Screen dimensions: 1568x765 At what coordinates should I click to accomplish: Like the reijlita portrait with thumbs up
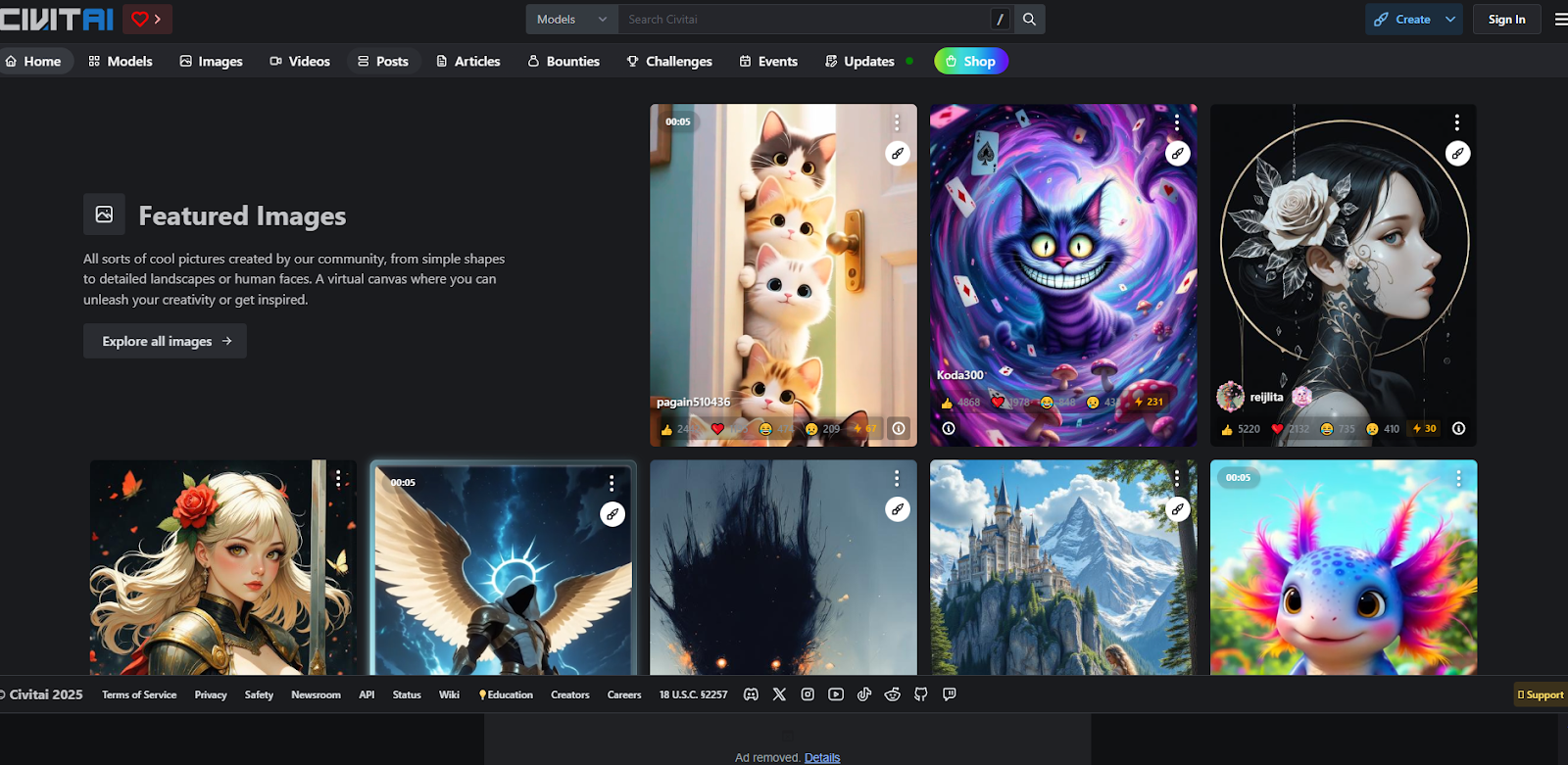click(1241, 428)
